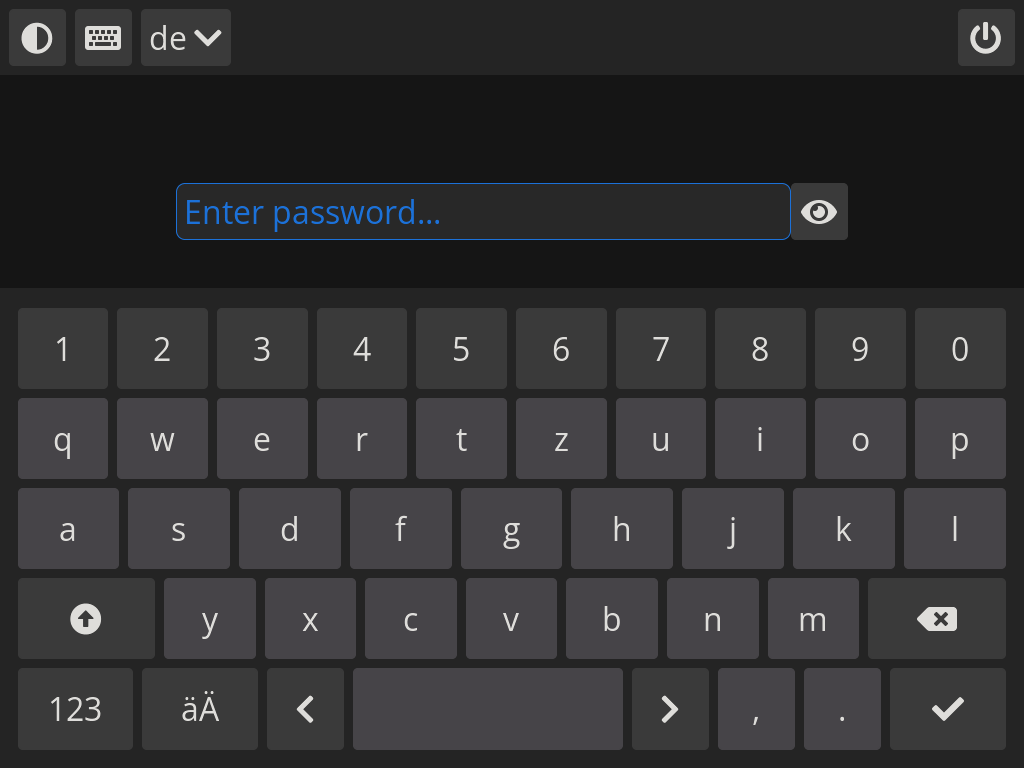
Task: Tap the number '5' key
Action: pyautogui.click(x=461, y=349)
